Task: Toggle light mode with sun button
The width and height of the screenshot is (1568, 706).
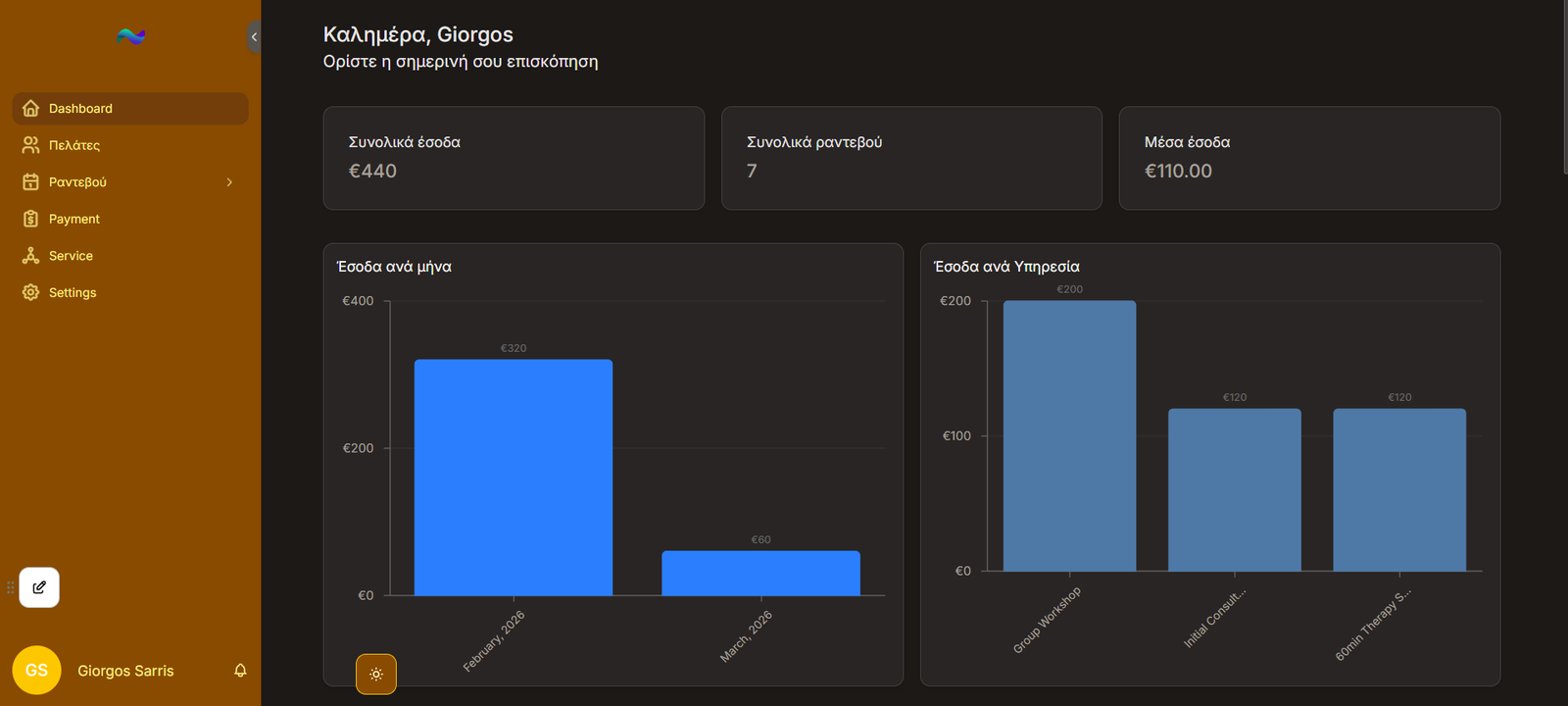Action: coord(376,675)
